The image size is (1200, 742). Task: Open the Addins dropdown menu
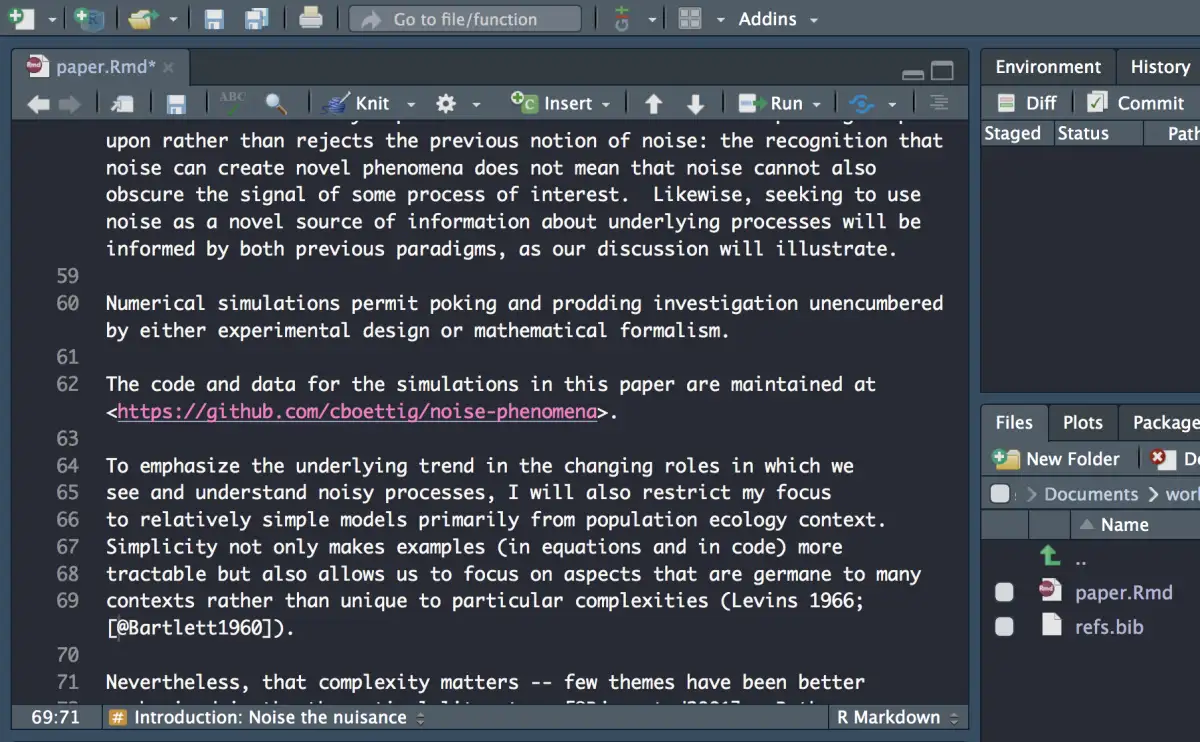point(778,19)
